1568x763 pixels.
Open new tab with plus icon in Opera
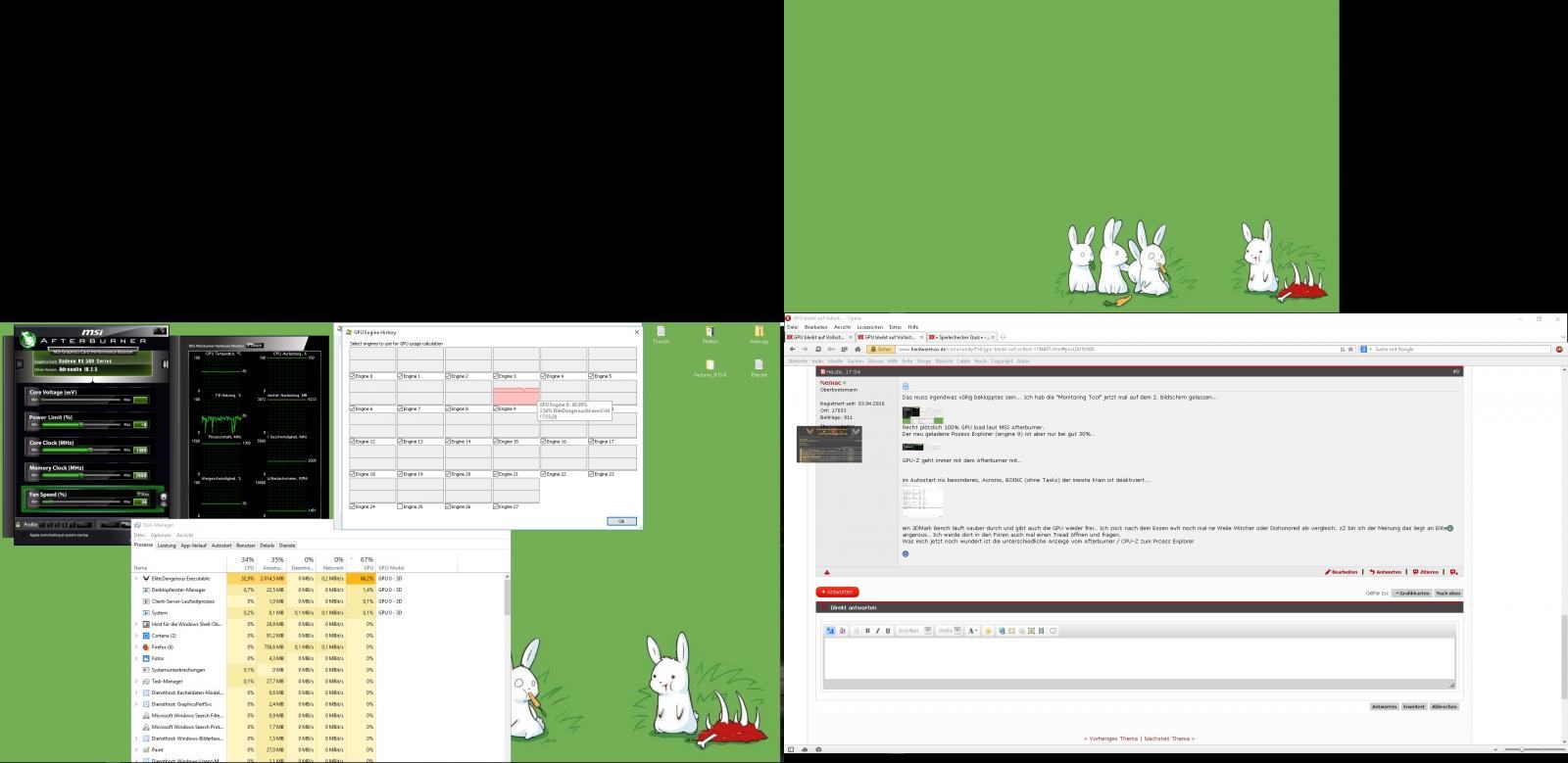click(1003, 337)
